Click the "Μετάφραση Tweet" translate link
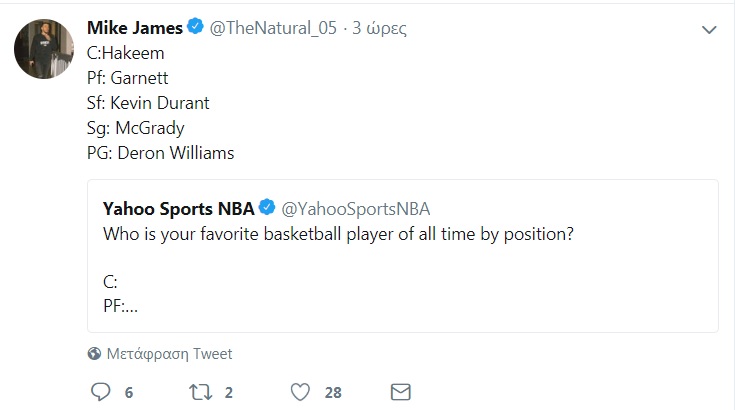This screenshot has width=735, height=410. pos(171,353)
